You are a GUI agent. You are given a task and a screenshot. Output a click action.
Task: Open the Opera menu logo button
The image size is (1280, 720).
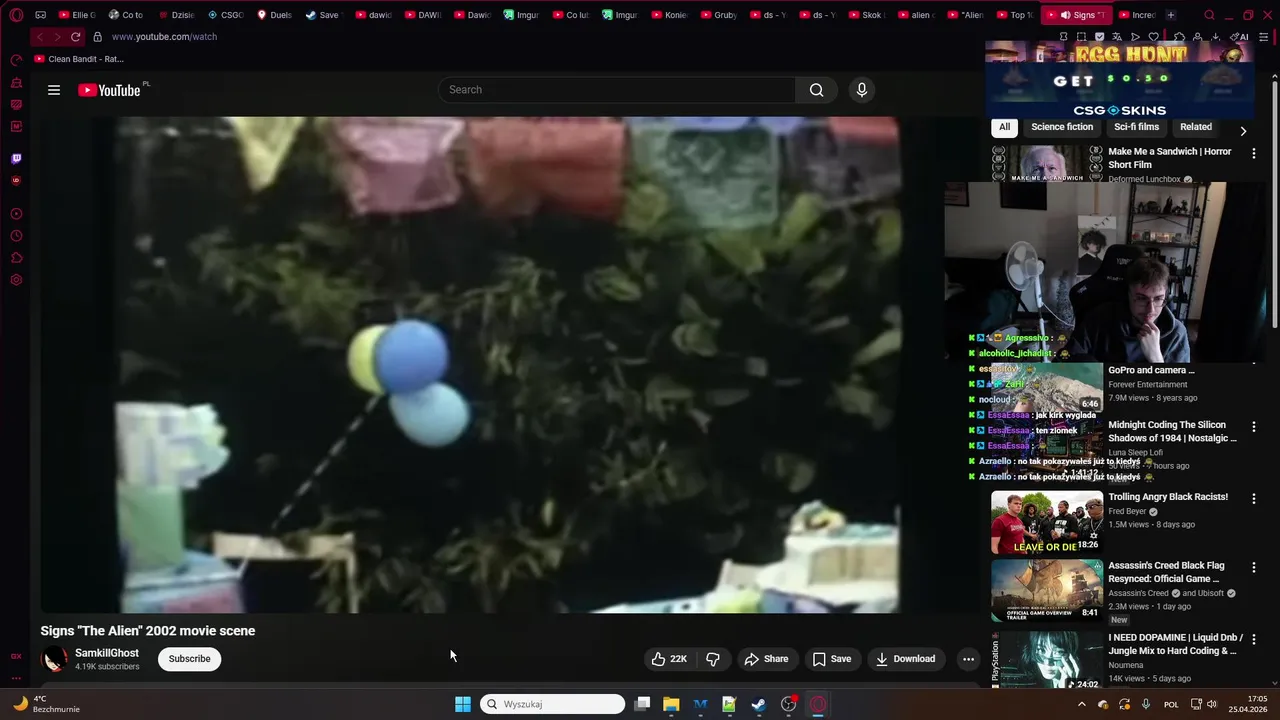[x=16, y=15]
